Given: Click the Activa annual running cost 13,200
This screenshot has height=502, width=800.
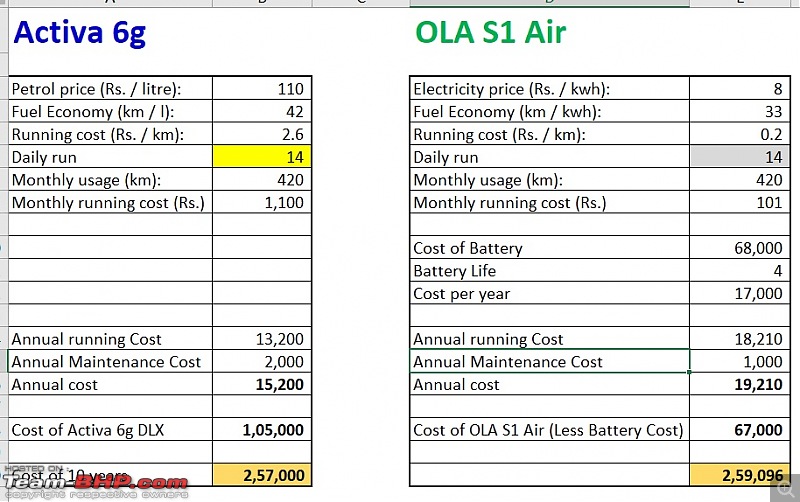Looking at the screenshot, I should 262,338.
